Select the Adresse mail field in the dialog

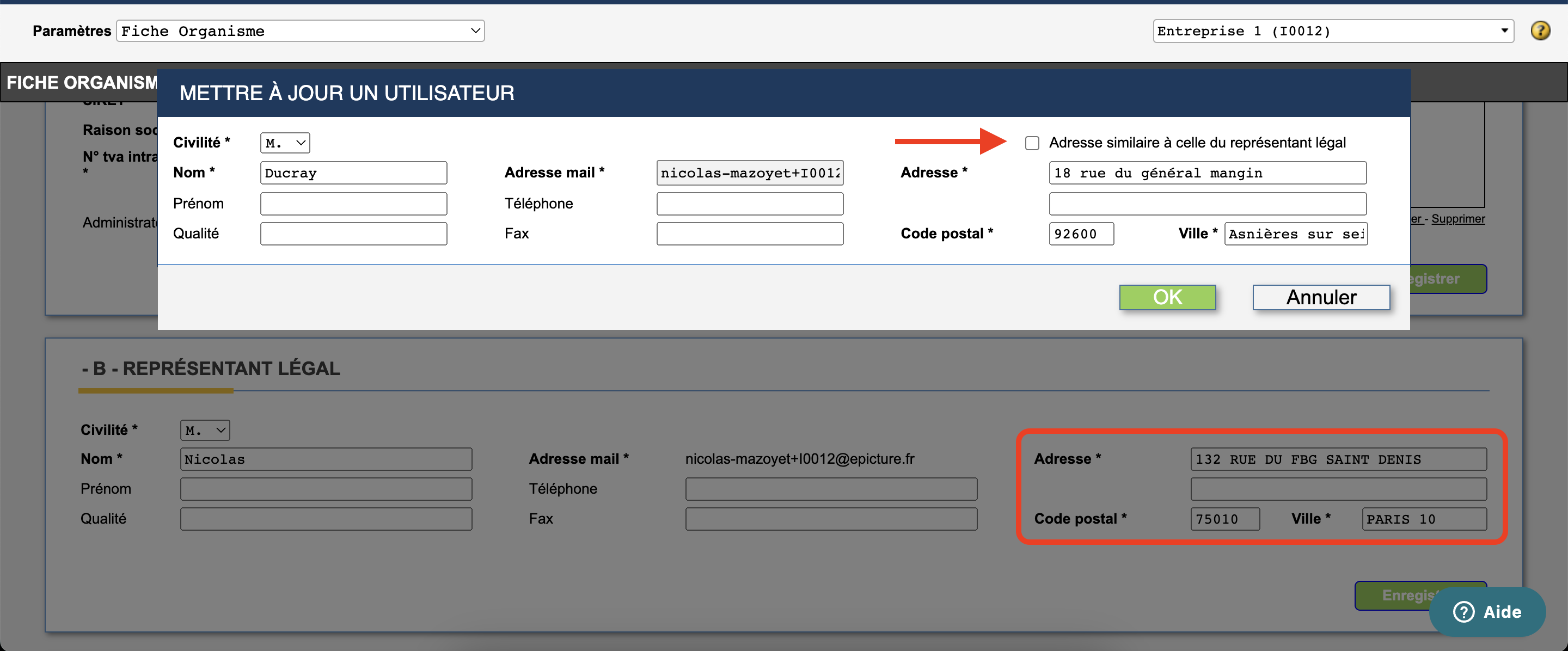coord(750,173)
